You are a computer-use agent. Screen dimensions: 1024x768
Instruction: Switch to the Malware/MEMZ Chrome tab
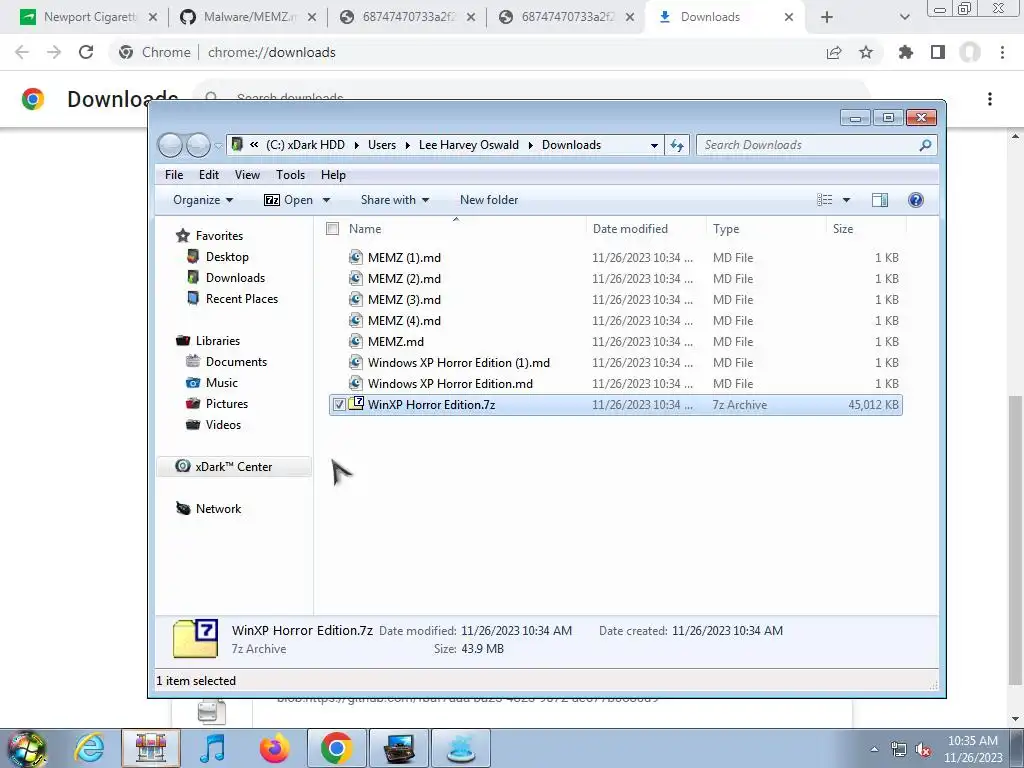(x=248, y=17)
